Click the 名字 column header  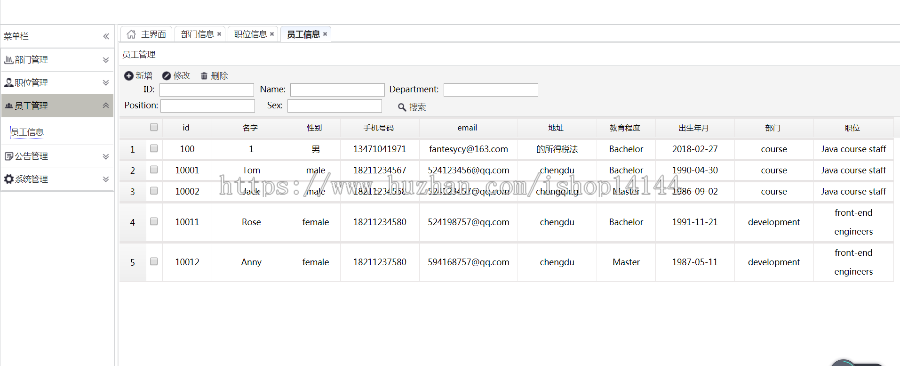tap(250, 127)
